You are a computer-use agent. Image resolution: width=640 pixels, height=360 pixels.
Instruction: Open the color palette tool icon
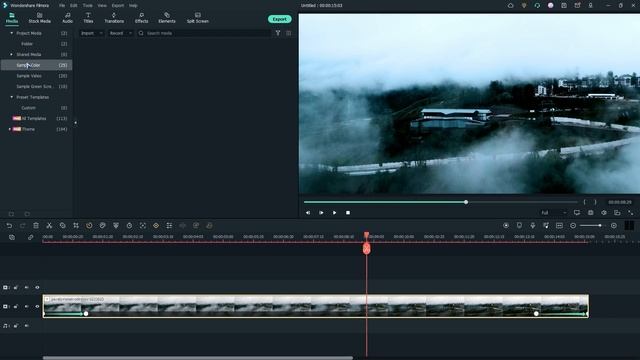click(x=103, y=225)
